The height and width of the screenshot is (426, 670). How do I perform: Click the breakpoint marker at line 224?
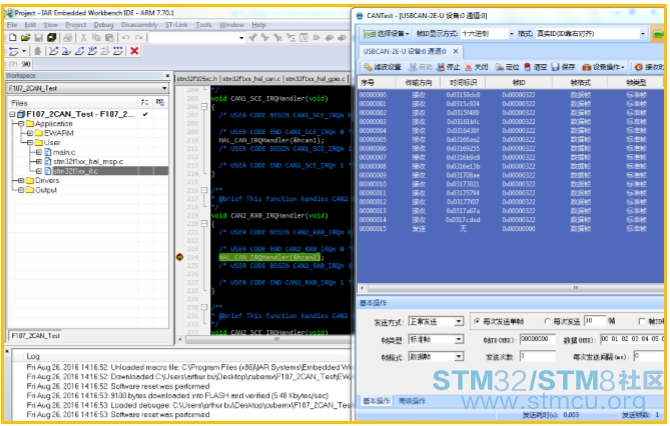click(180, 257)
